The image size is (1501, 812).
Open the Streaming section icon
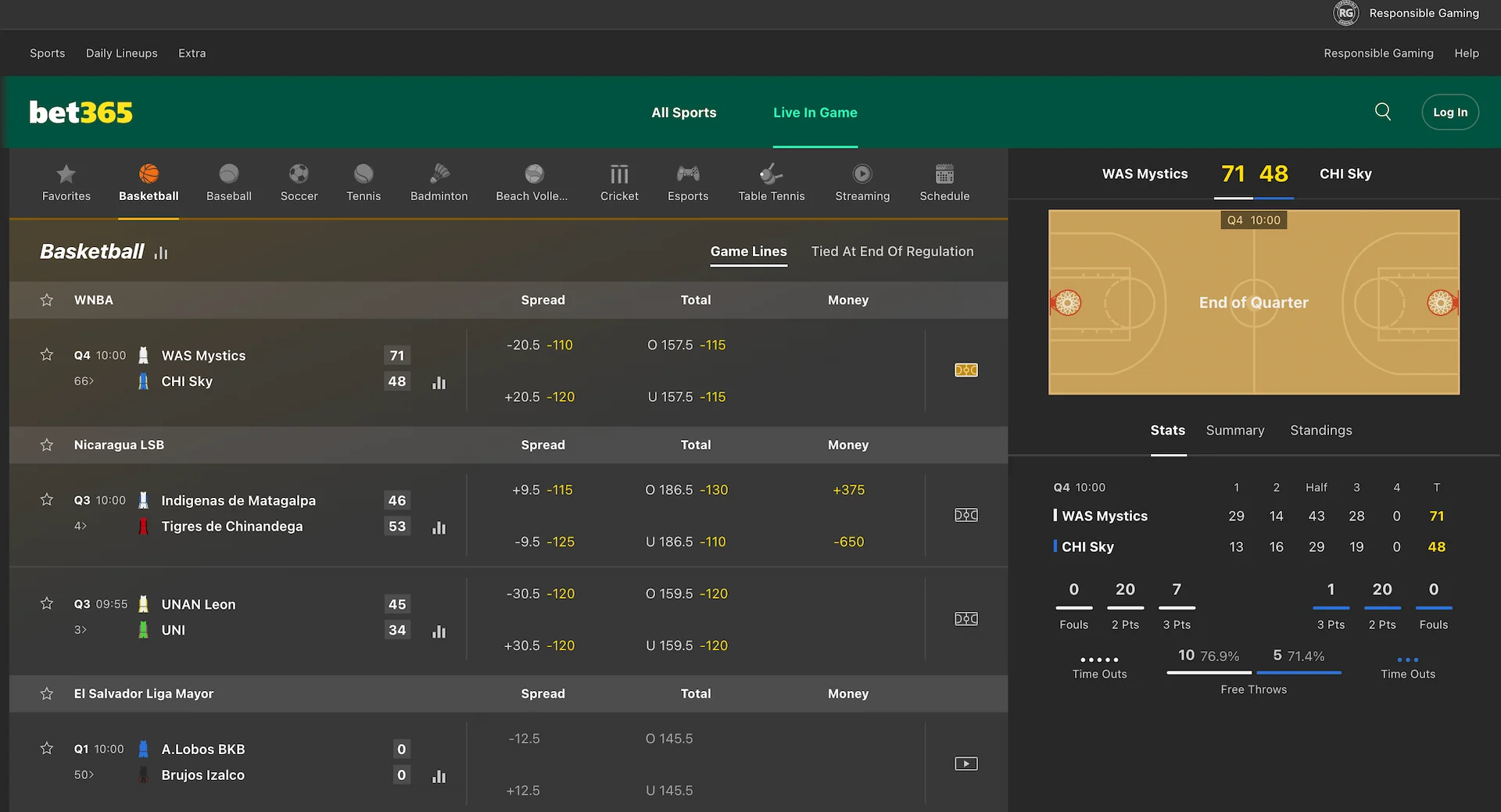click(862, 173)
